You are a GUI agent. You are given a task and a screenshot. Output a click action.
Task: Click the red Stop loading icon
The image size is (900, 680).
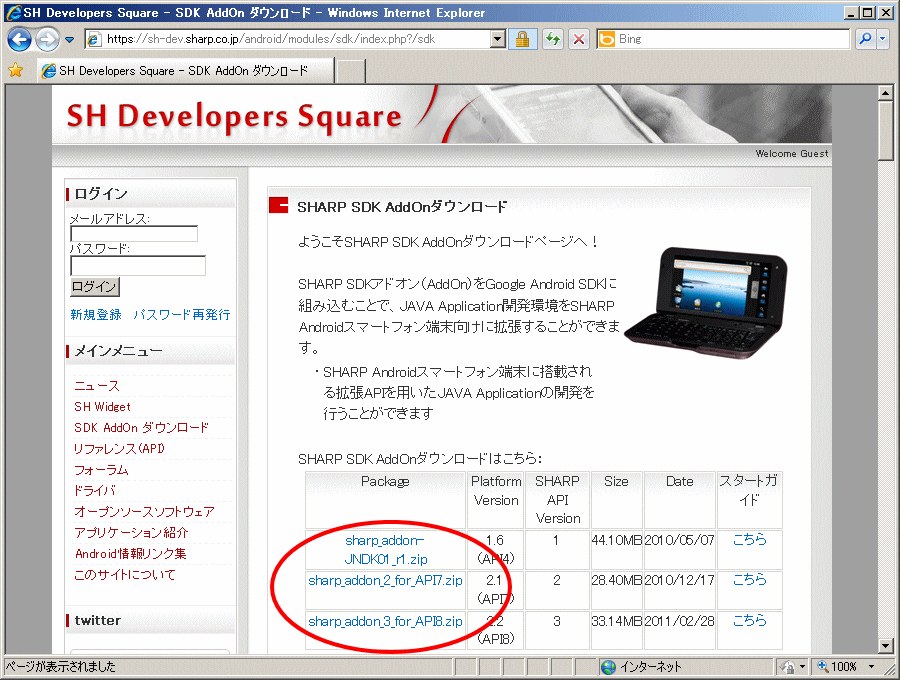pyautogui.click(x=579, y=39)
